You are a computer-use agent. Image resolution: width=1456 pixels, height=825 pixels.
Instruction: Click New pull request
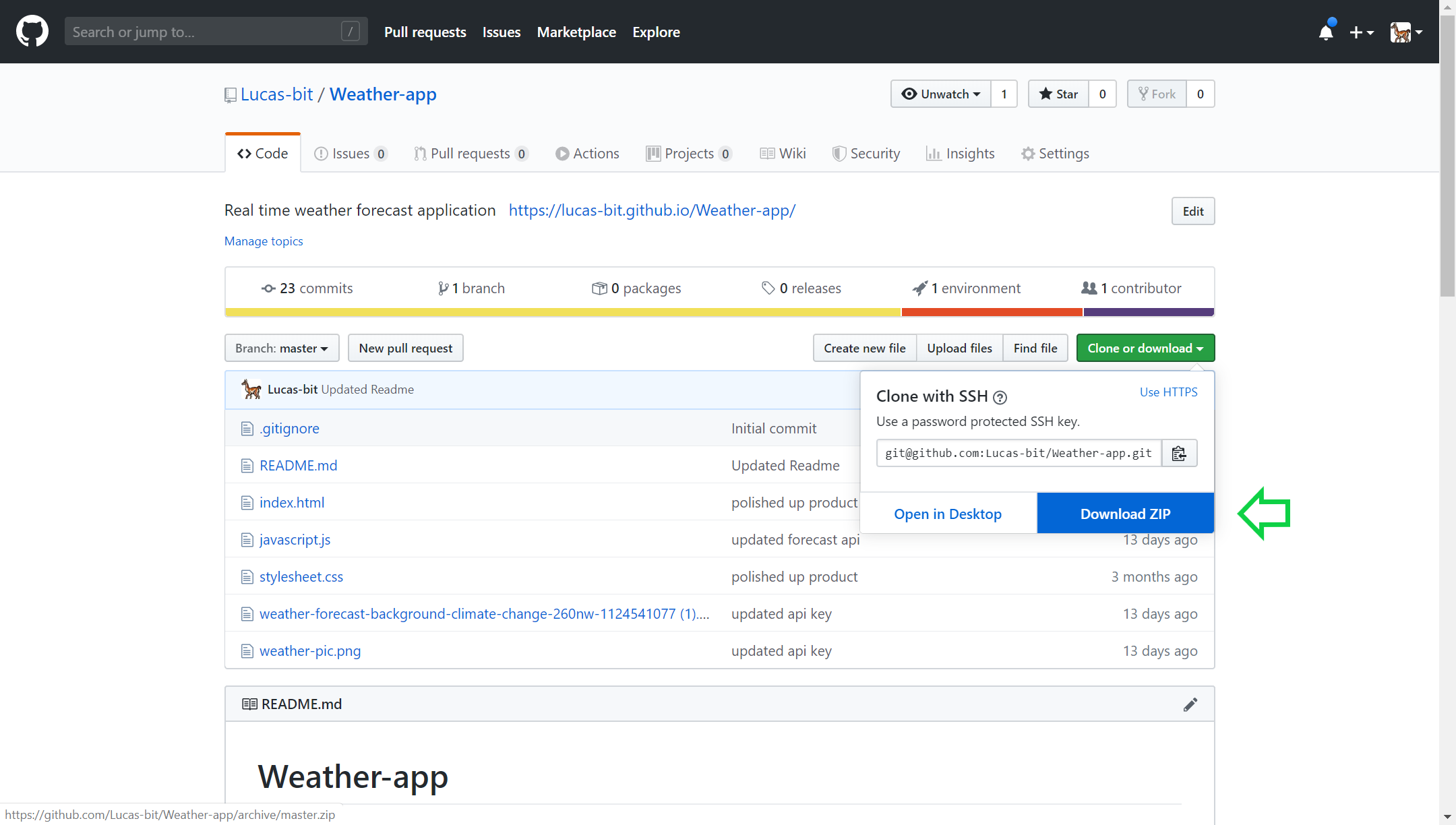(x=406, y=348)
